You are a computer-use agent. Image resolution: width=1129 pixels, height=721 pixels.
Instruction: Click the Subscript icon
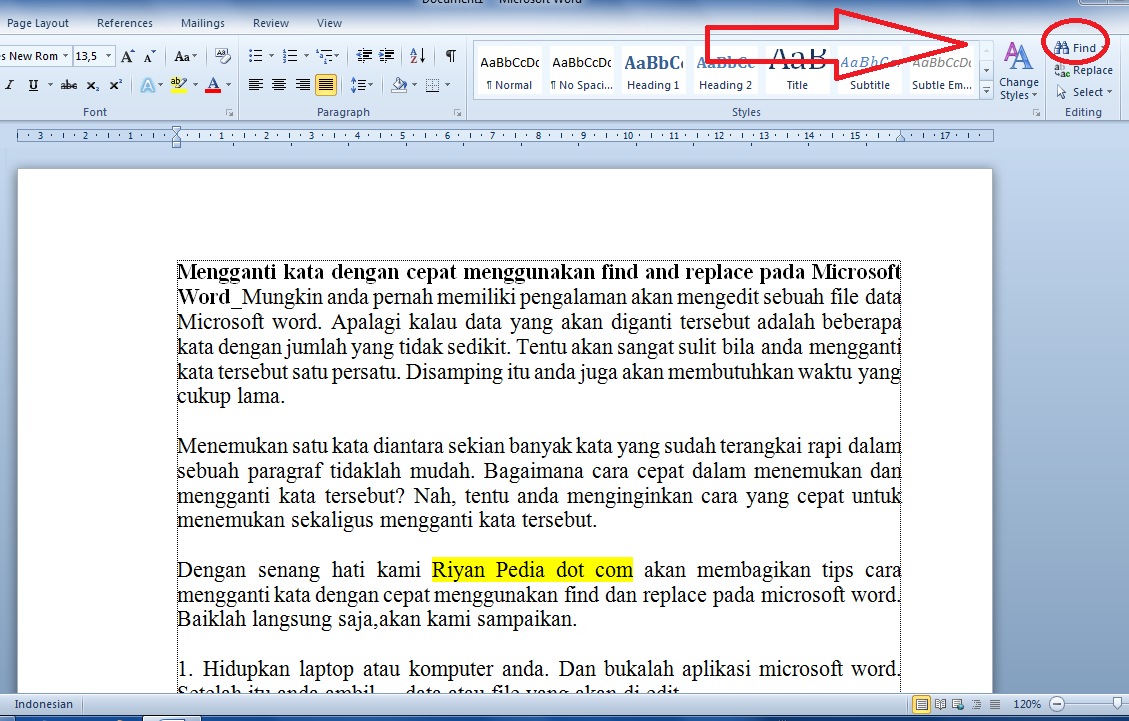tap(93, 86)
